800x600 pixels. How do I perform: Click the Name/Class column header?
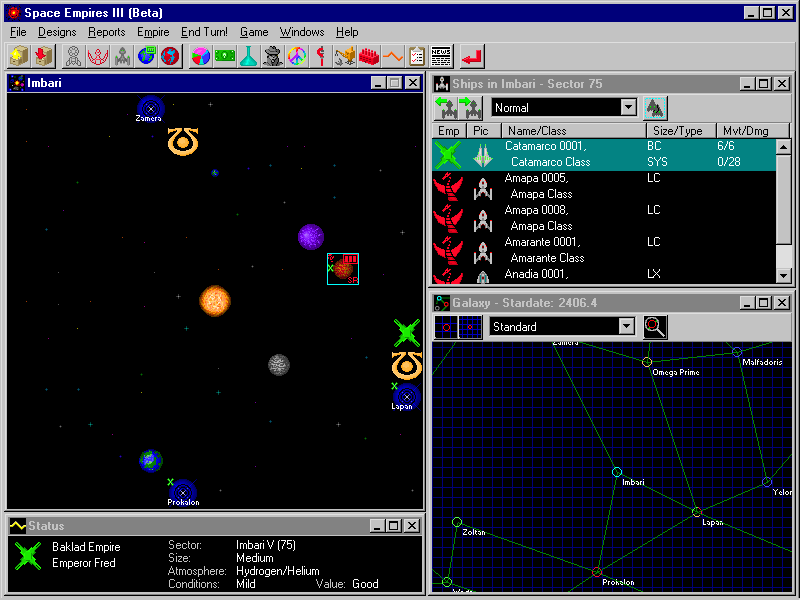click(x=574, y=131)
